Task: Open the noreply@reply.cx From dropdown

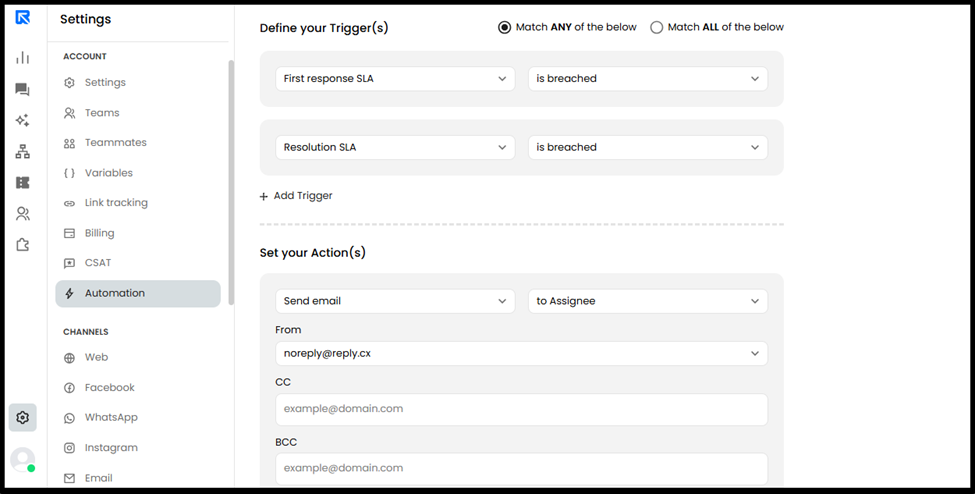Action: pos(521,353)
